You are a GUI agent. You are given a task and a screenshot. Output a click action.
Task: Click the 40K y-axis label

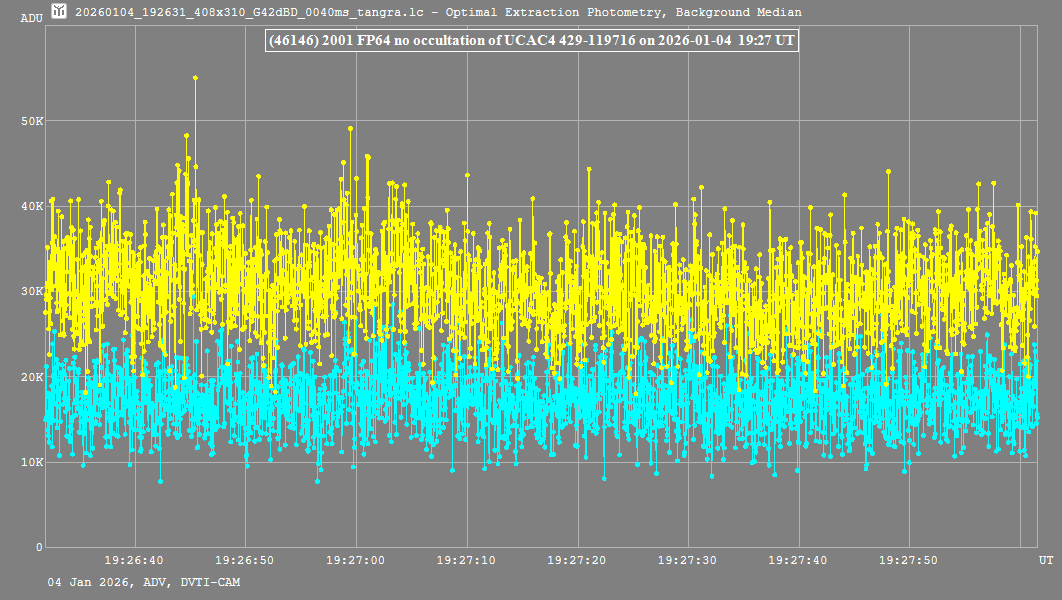tap(32, 206)
